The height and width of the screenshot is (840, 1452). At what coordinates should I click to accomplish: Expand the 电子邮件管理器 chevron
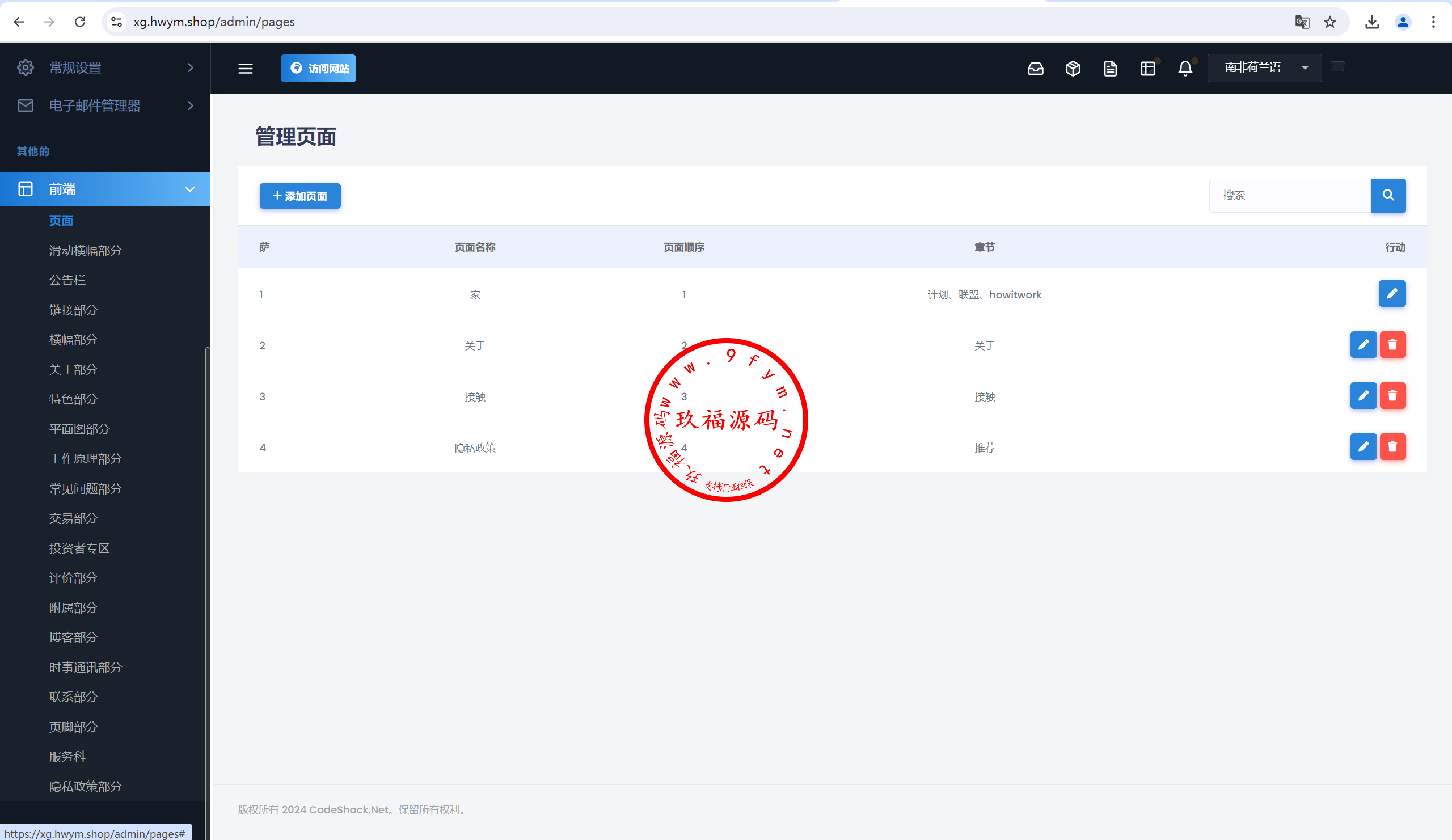(190, 105)
